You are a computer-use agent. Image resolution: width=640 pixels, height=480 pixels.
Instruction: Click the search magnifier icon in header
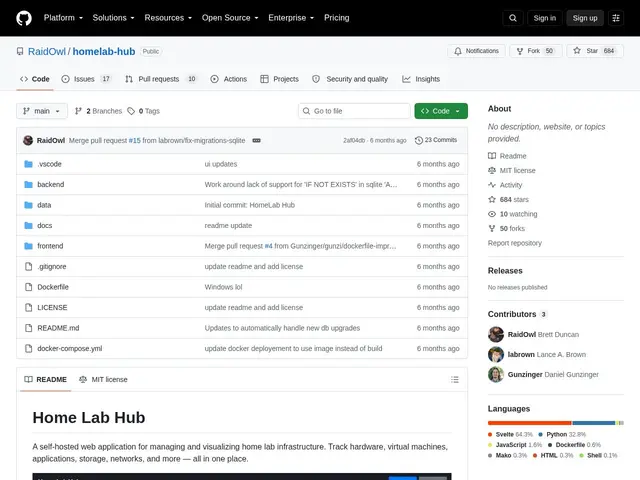513,18
